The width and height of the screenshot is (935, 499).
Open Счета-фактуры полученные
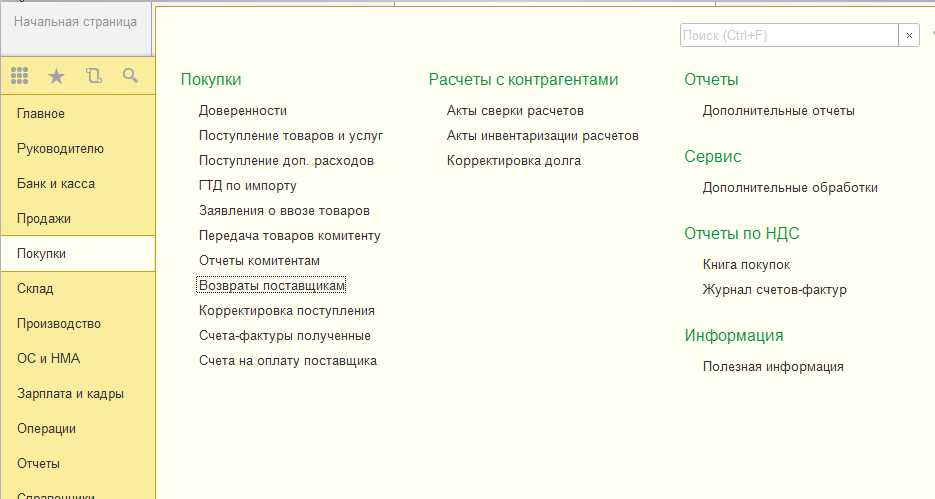click(x=285, y=336)
